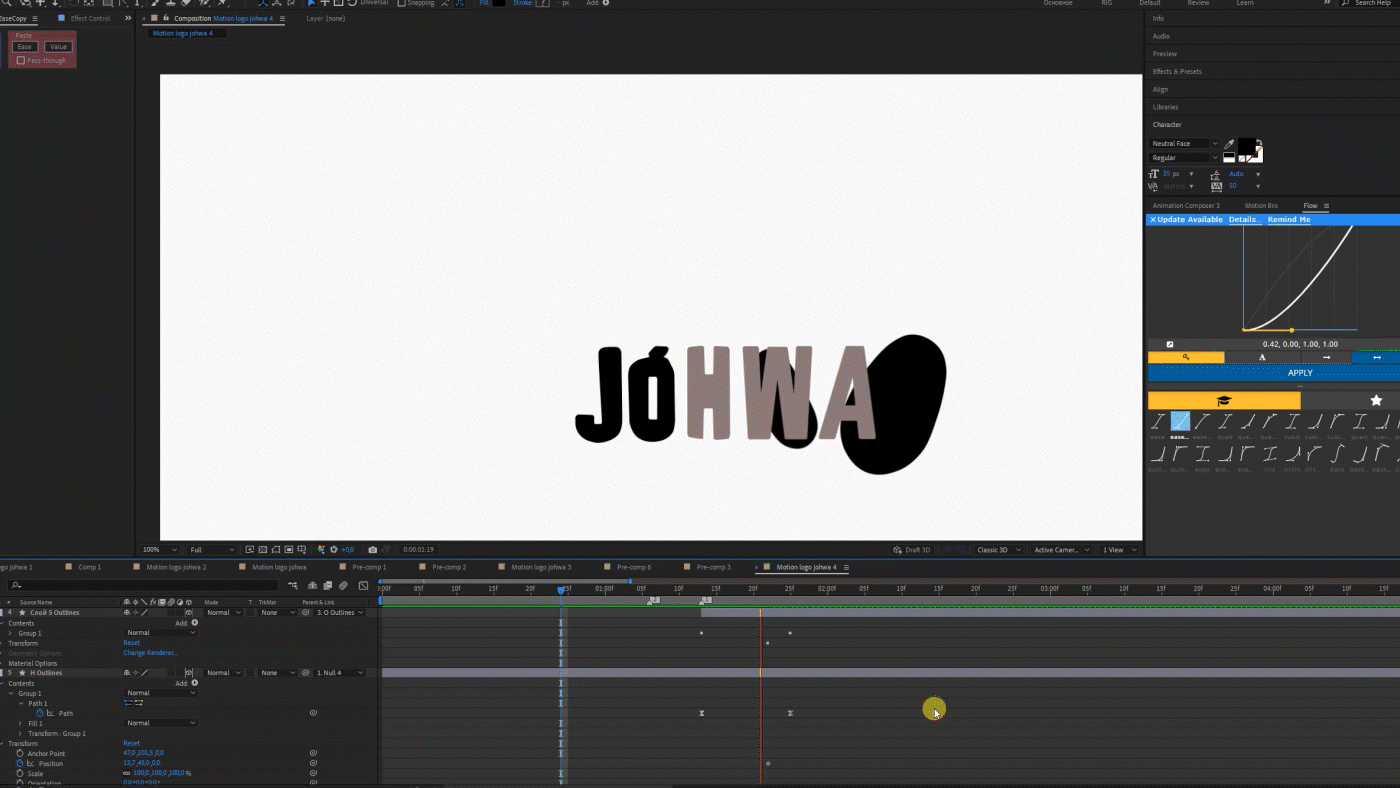
Task: Click the eyedropper in the Character panel
Action: coord(1230,144)
